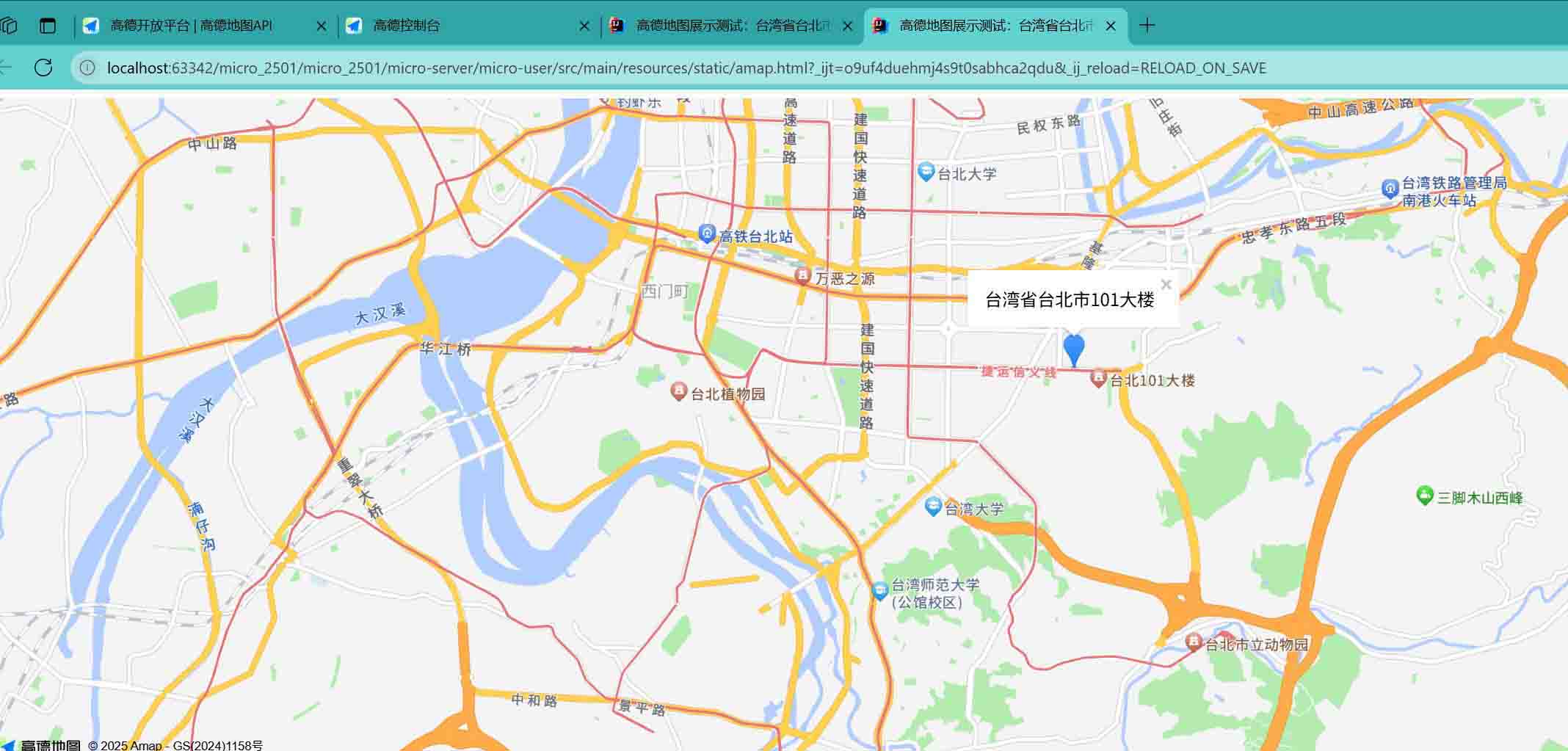Click the 台北大学 school icon

[x=926, y=173]
